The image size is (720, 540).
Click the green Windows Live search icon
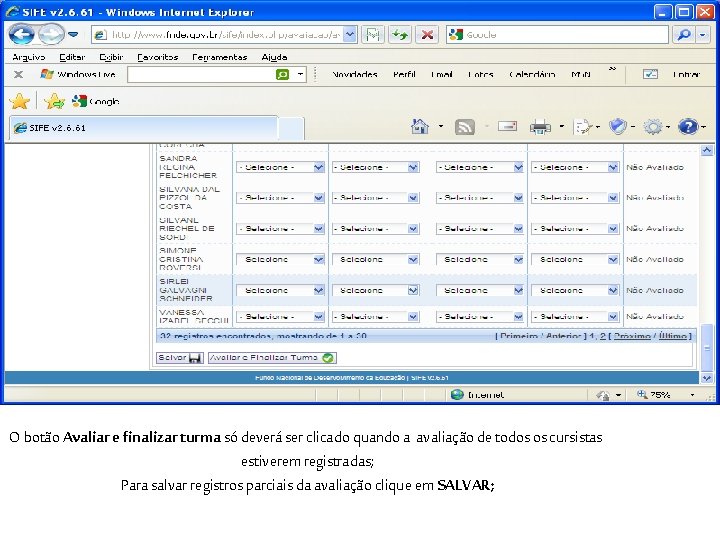pyautogui.click(x=282, y=74)
